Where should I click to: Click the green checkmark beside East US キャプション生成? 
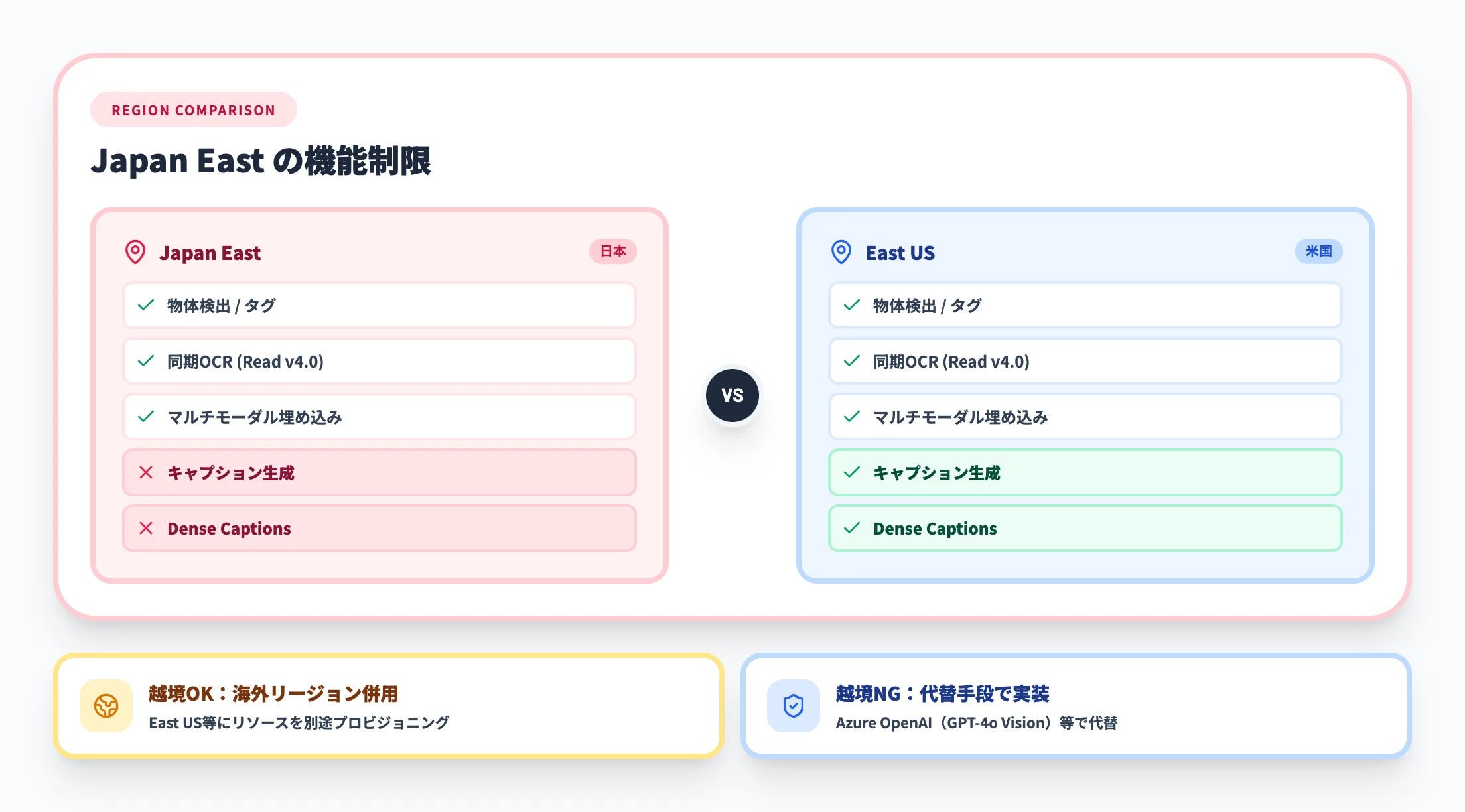(x=852, y=472)
